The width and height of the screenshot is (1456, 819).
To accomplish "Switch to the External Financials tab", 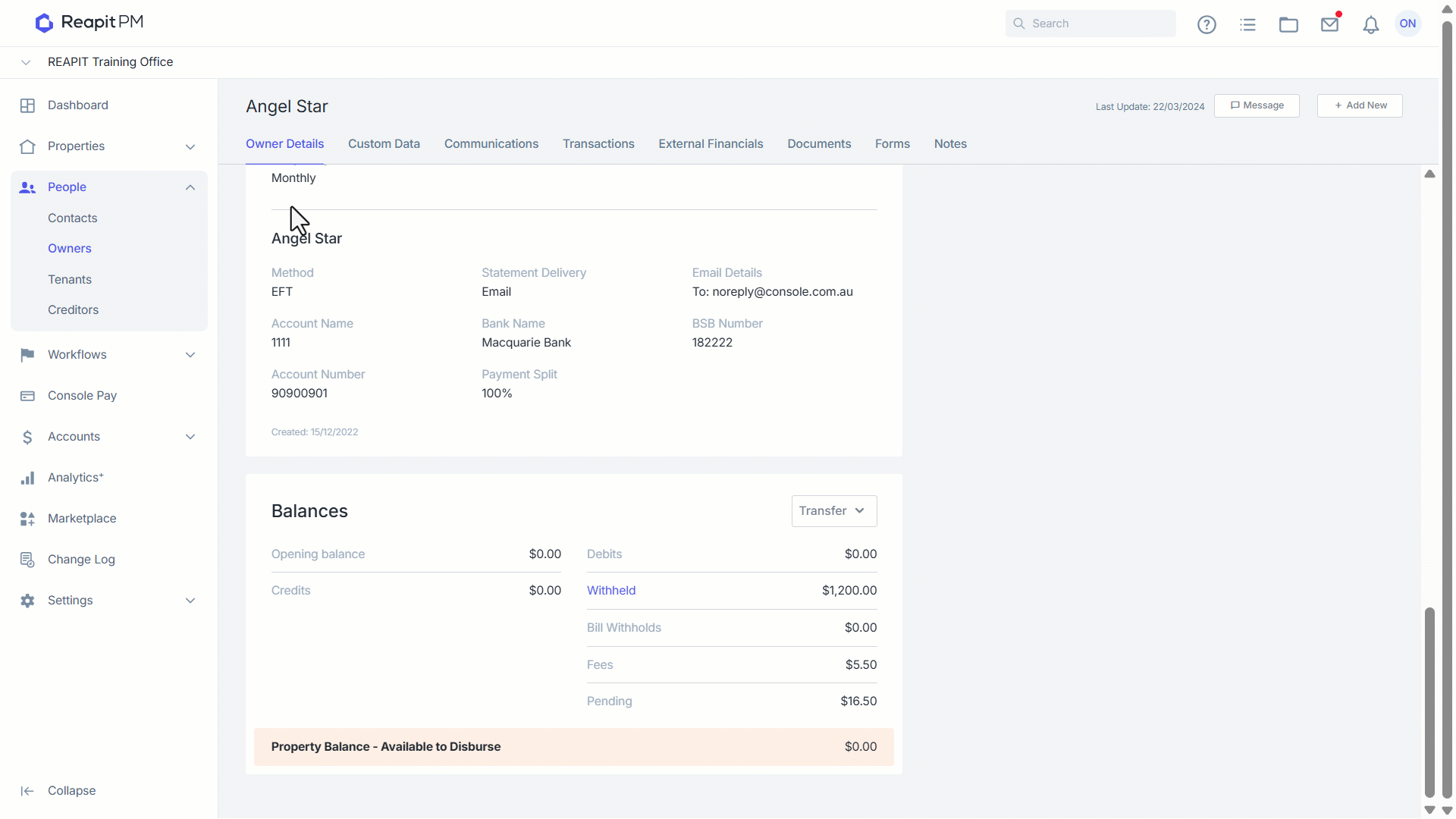I will [x=711, y=144].
